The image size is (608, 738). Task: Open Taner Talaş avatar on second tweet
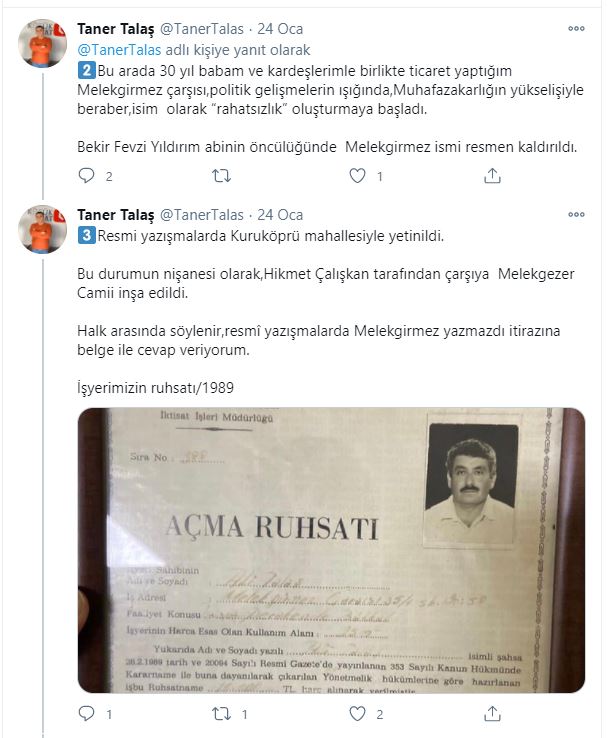point(42,229)
